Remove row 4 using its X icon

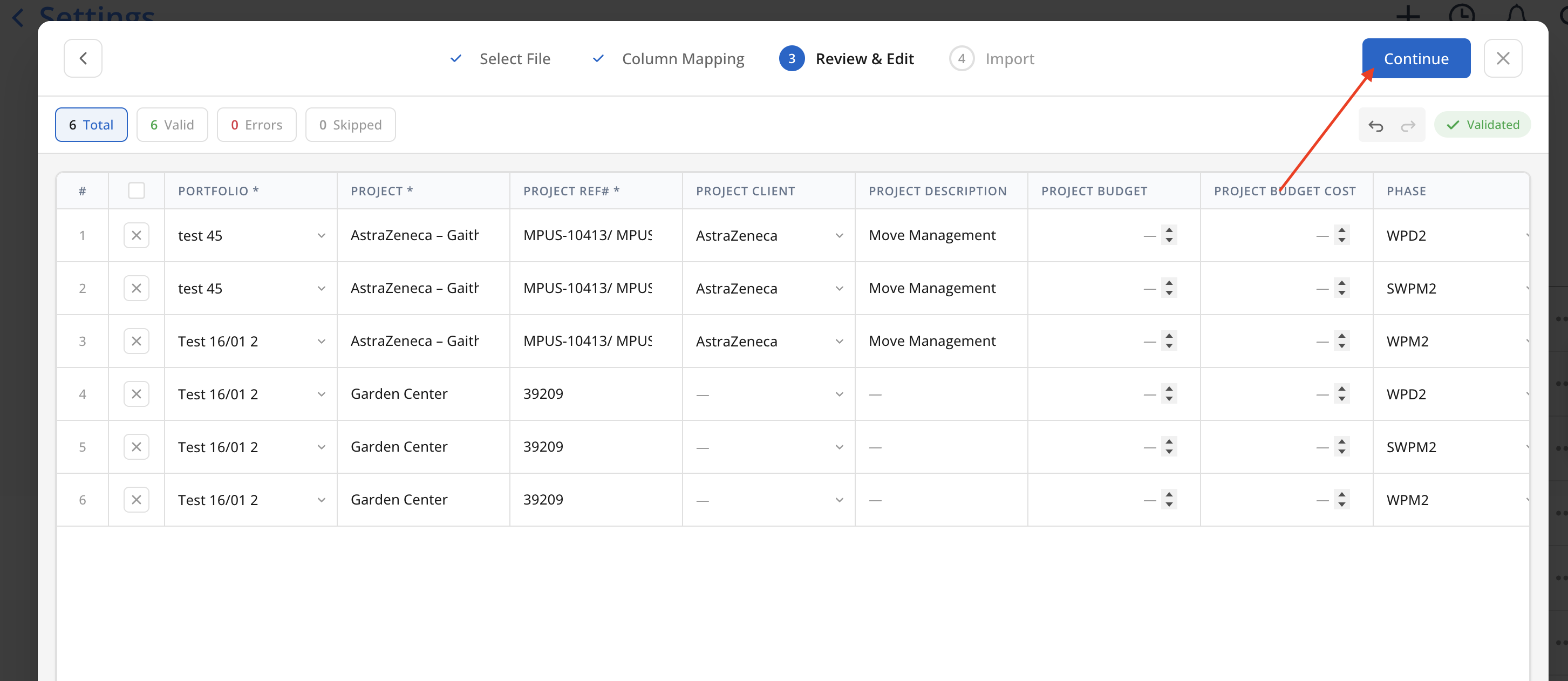point(137,394)
